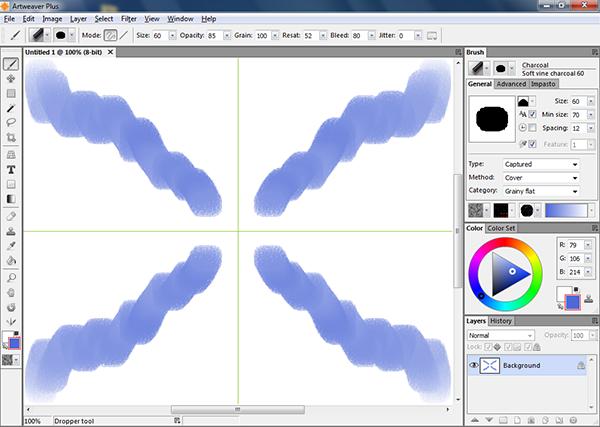Screen dimensions: 600x427
Task: Switch to the History tab
Action: point(502,320)
